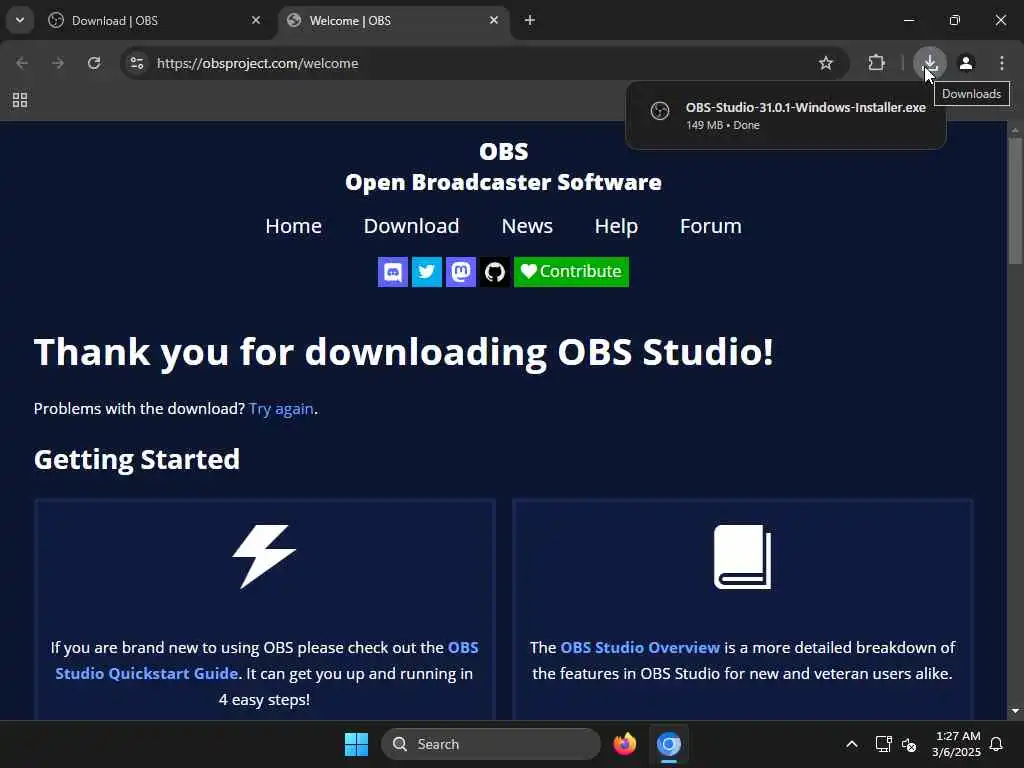Select the Welcome | OBS tab
1024x768 pixels.
click(x=394, y=20)
